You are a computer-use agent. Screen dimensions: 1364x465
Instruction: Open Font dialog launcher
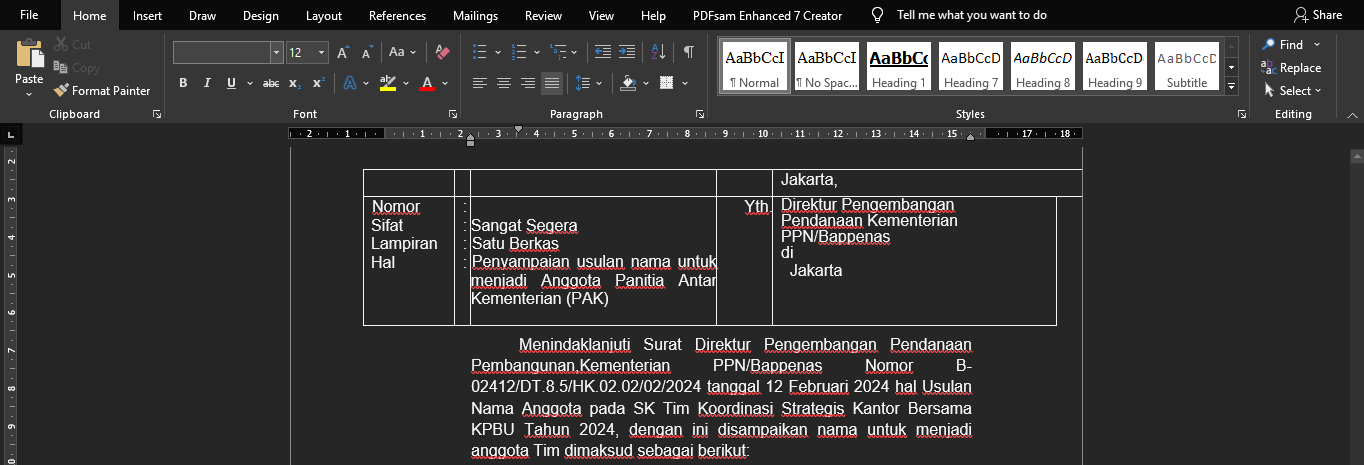[x=453, y=115]
